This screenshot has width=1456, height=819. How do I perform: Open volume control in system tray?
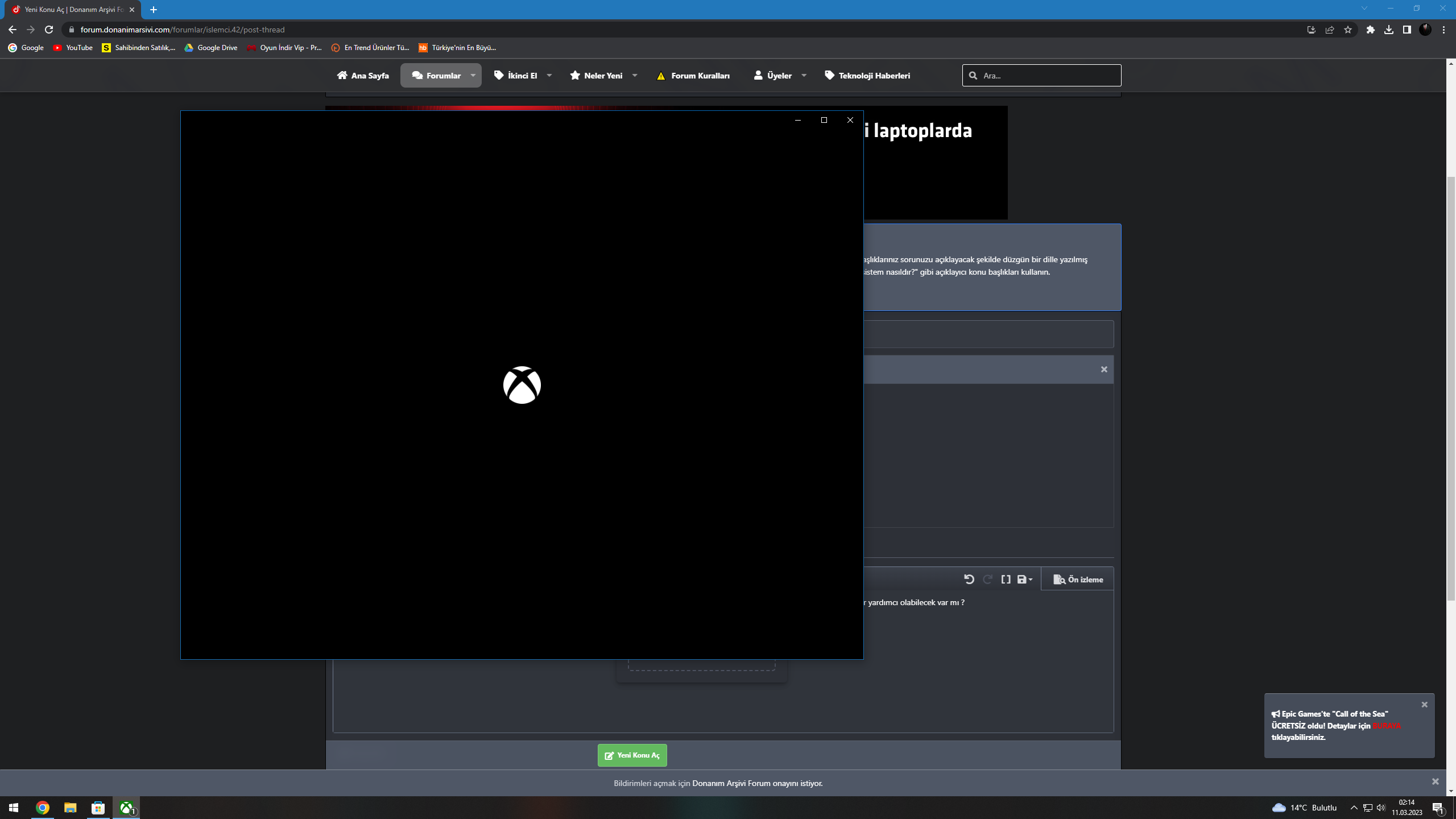pyautogui.click(x=1381, y=808)
